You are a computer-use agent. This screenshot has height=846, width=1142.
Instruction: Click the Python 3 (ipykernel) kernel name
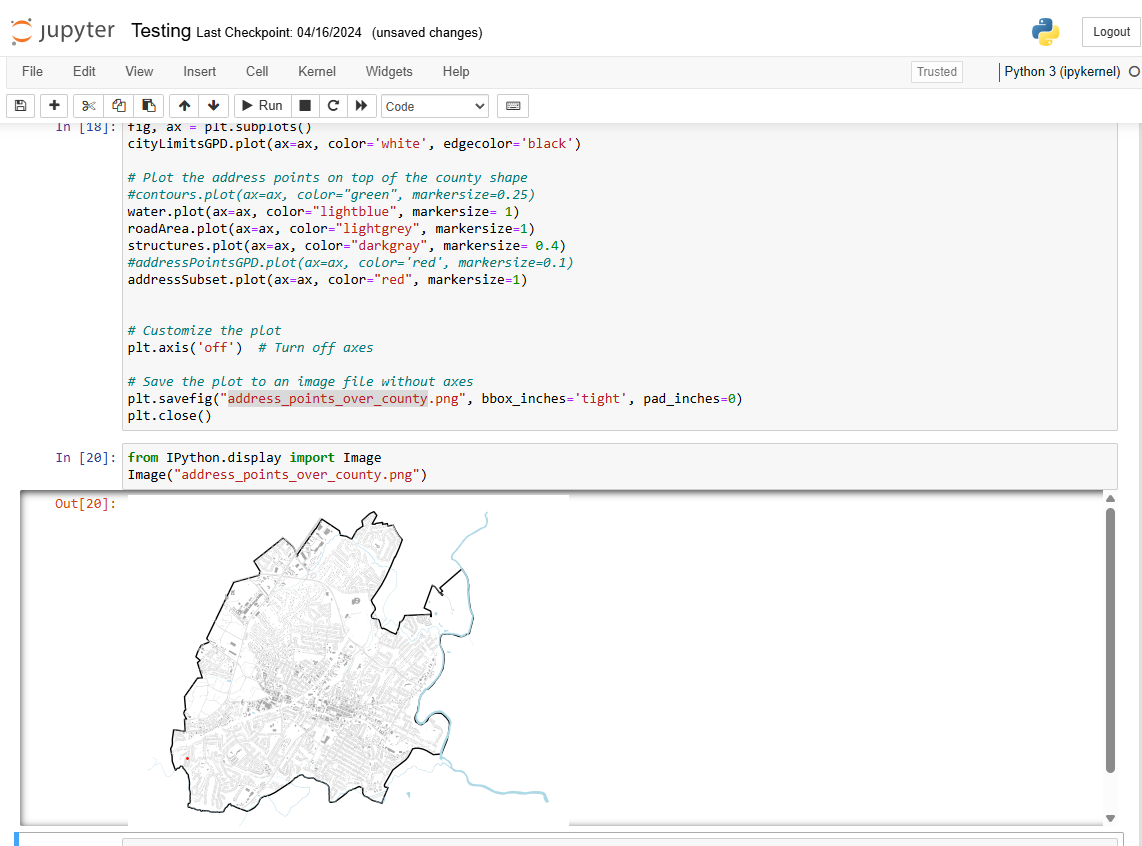tap(1062, 71)
